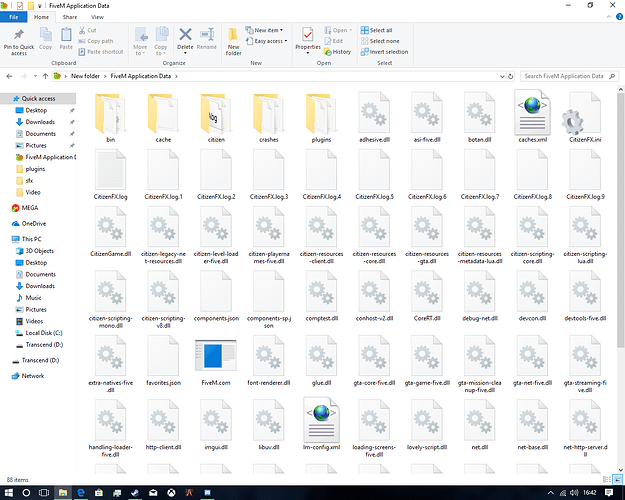Click the History ribbon command

point(338,52)
